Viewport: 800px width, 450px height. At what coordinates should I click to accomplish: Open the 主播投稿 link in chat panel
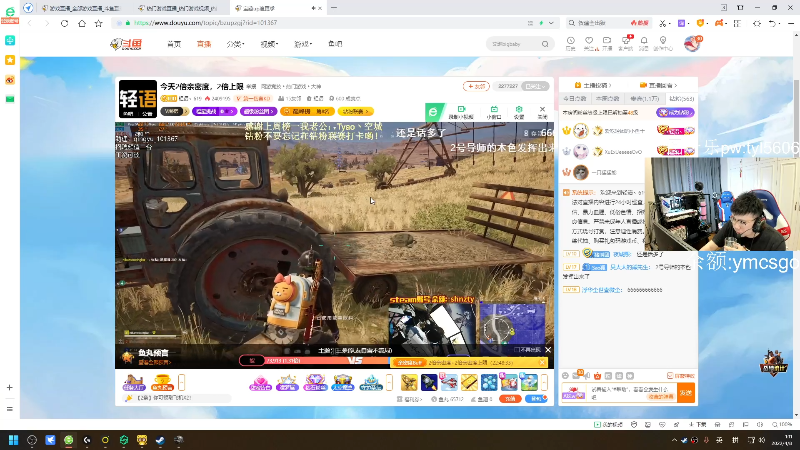pos(592,85)
